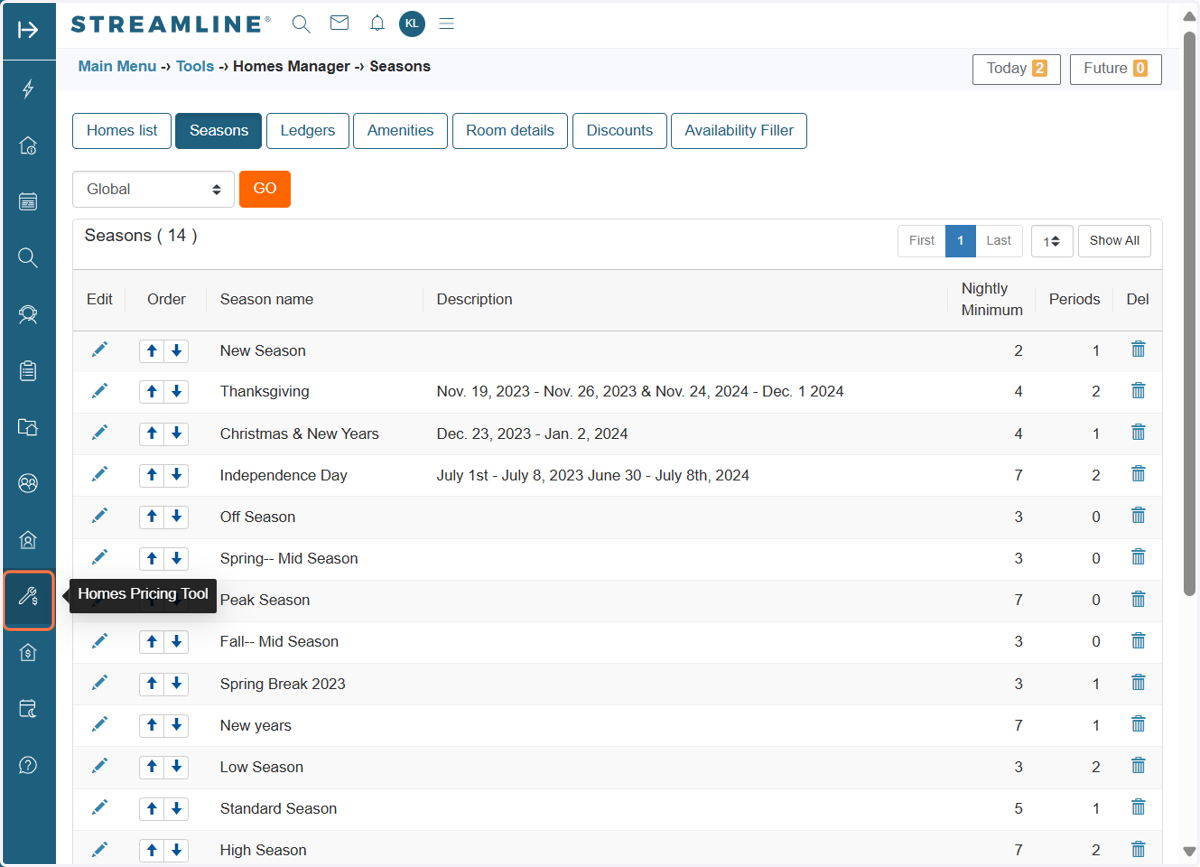
Task: Delete the Thanksgiving season trash icon
Action: point(1138,391)
